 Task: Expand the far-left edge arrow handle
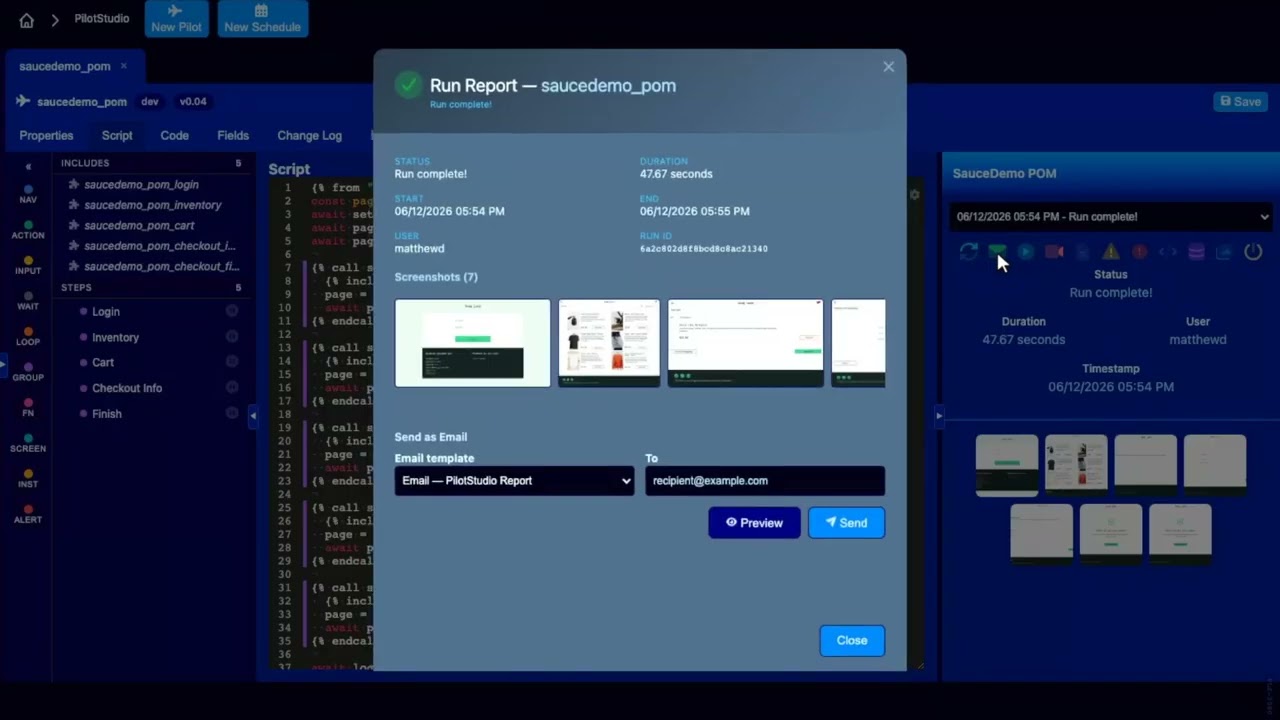click(3, 367)
